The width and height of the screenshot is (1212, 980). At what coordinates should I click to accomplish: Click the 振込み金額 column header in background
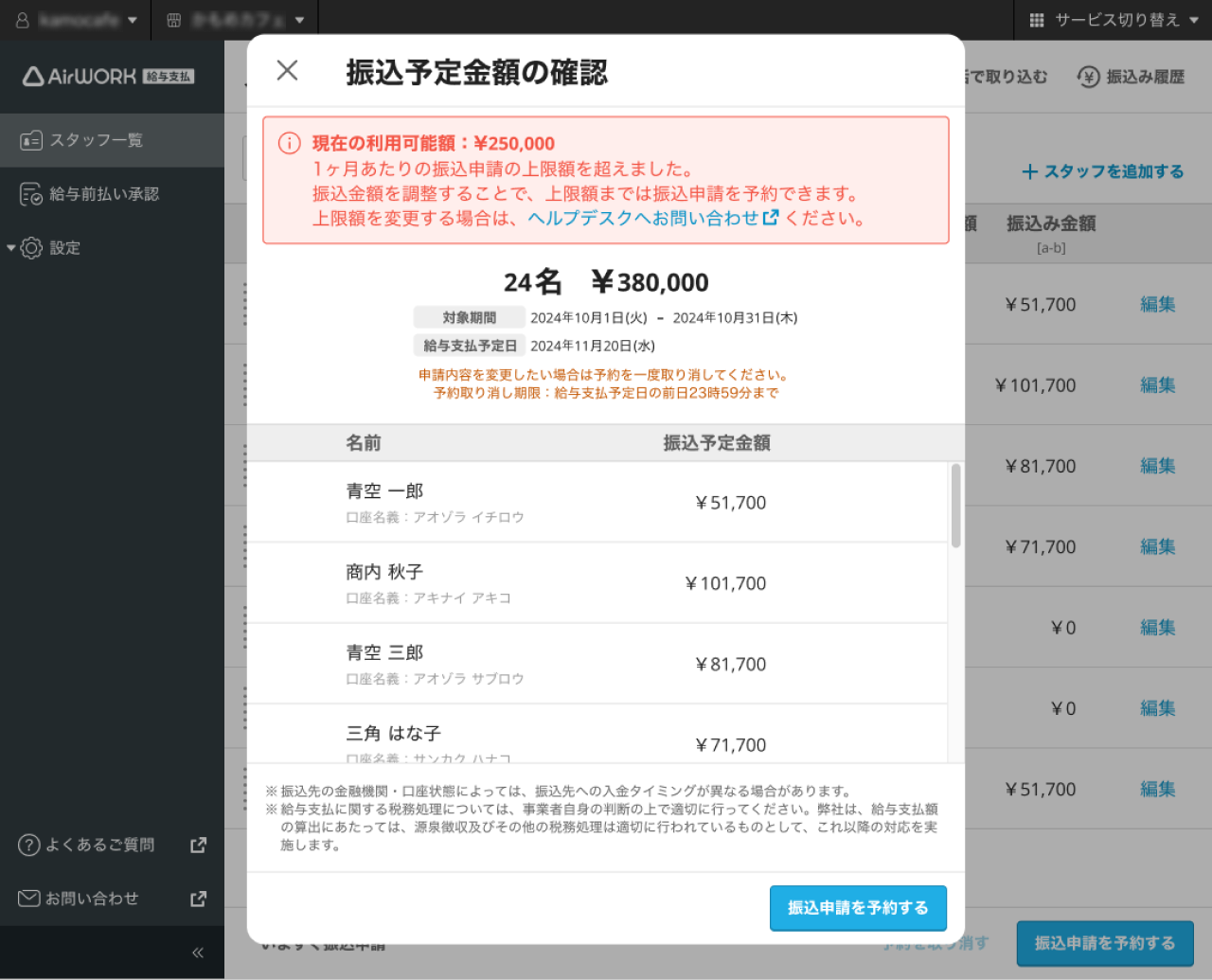coord(1051,223)
